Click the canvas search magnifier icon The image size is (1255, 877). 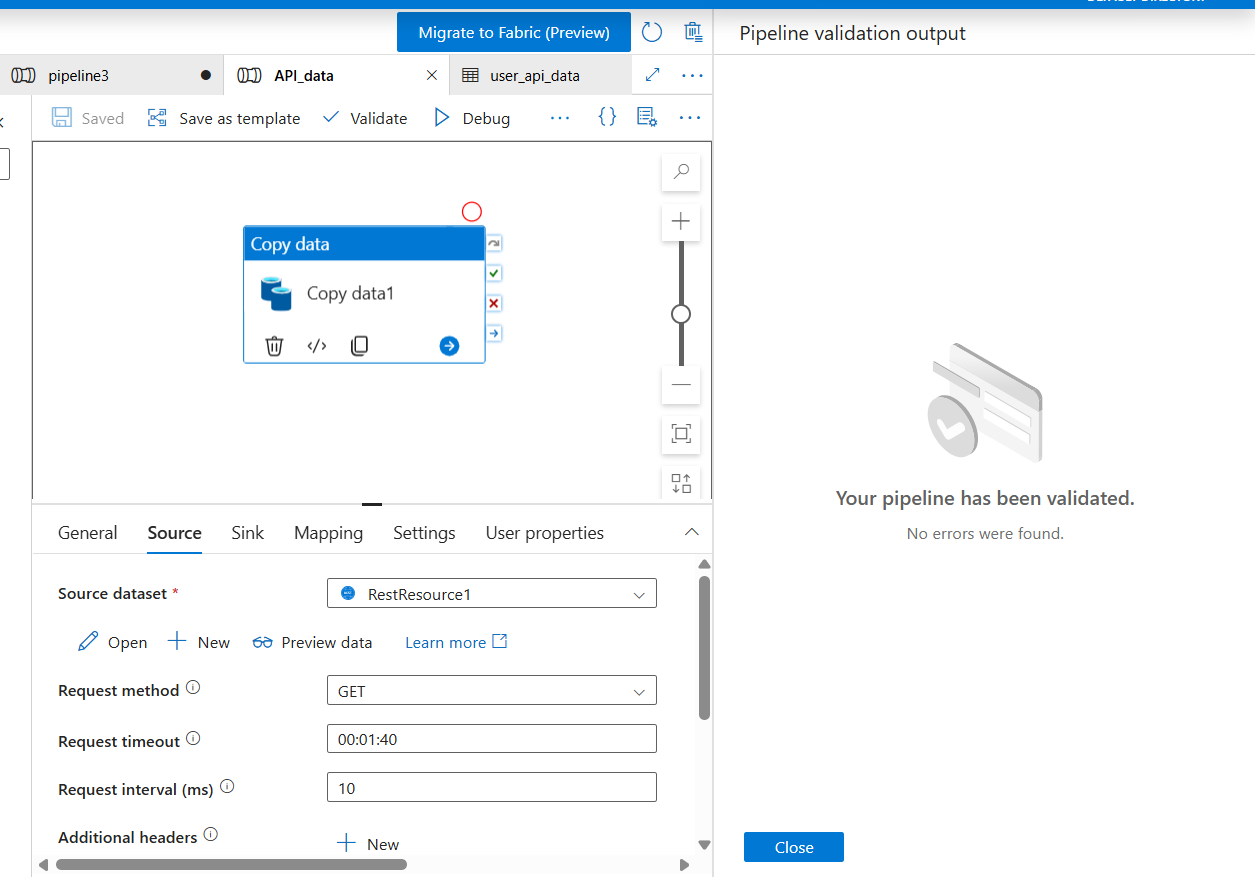(681, 172)
